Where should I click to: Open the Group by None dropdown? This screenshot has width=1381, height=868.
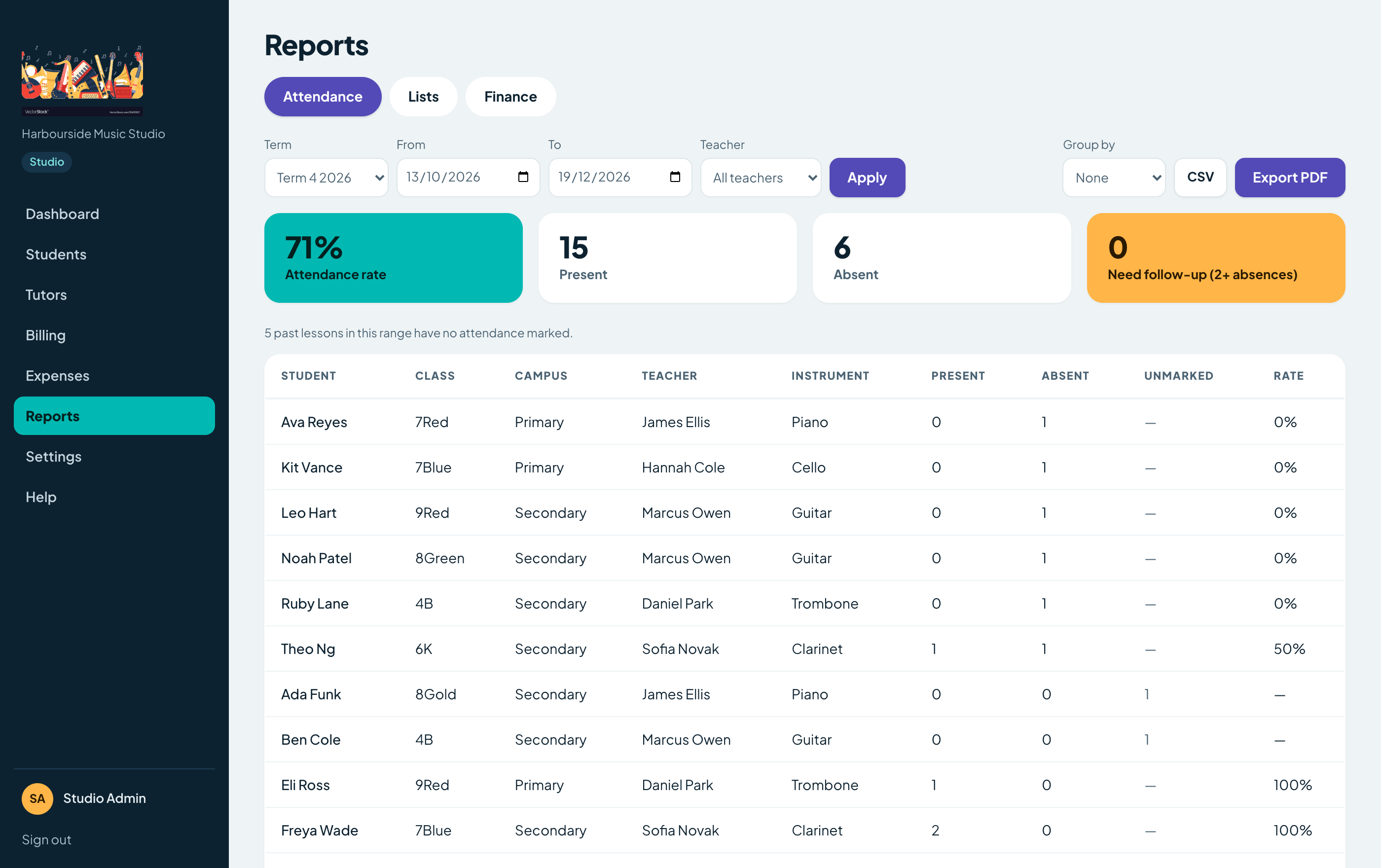[x=1114, y=178]
